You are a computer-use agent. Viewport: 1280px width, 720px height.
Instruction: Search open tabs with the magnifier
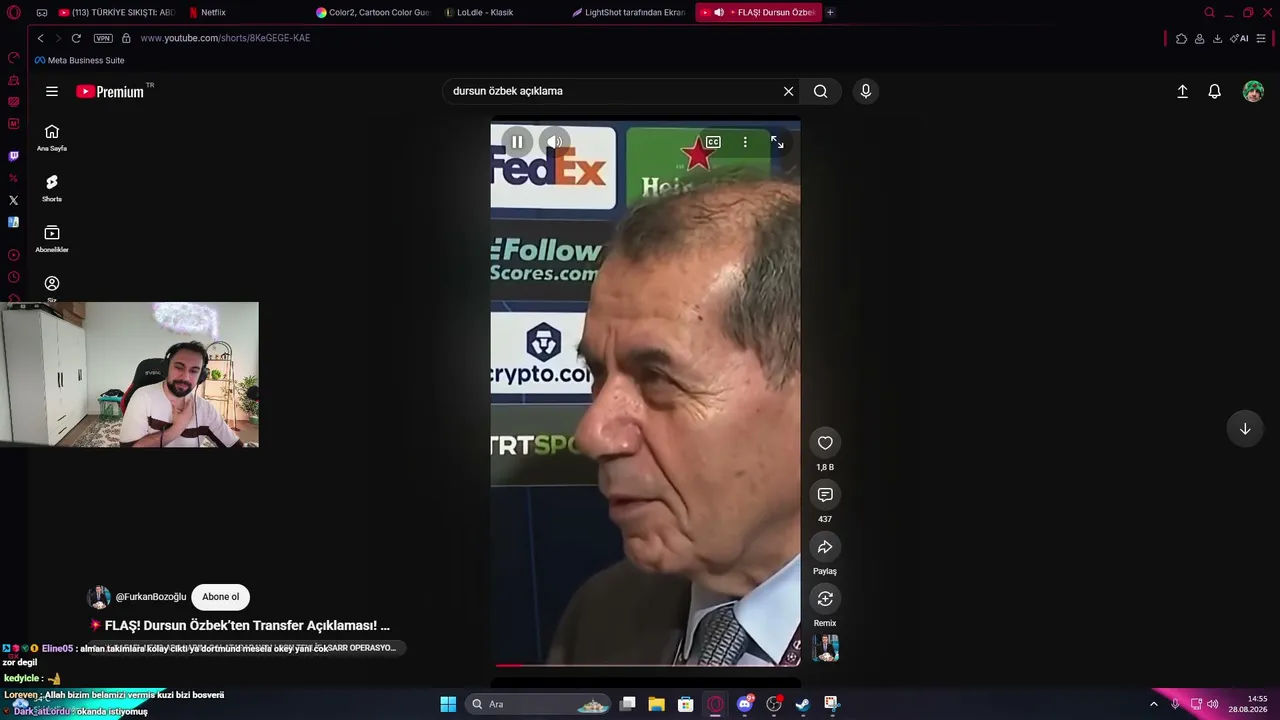[x=1209, y=12]
